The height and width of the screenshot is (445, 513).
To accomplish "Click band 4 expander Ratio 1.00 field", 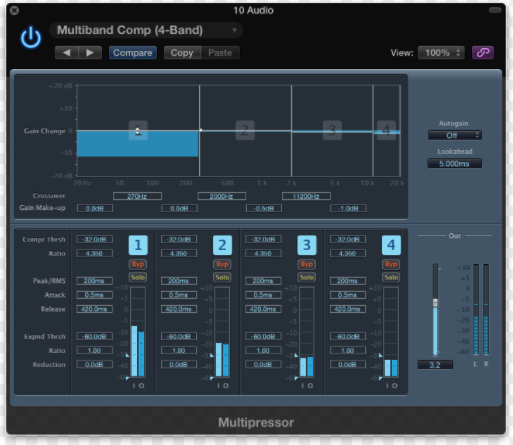I will 348,351.
